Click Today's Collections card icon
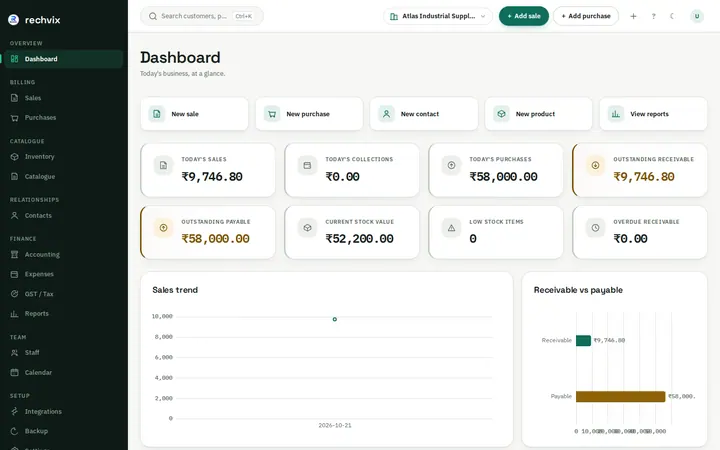720x450 pixels. [x=307, y=165]
